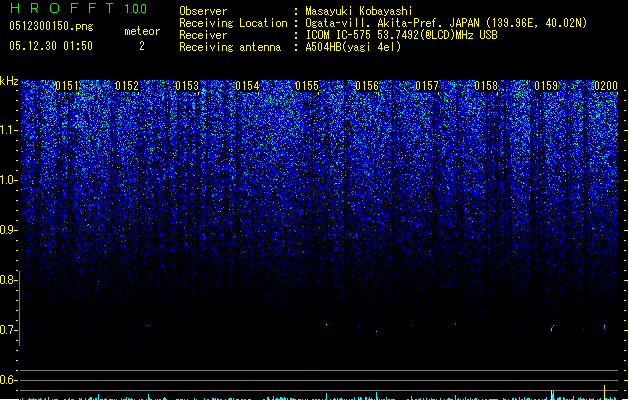Click time marker 0157

click(x=427, y=85)
